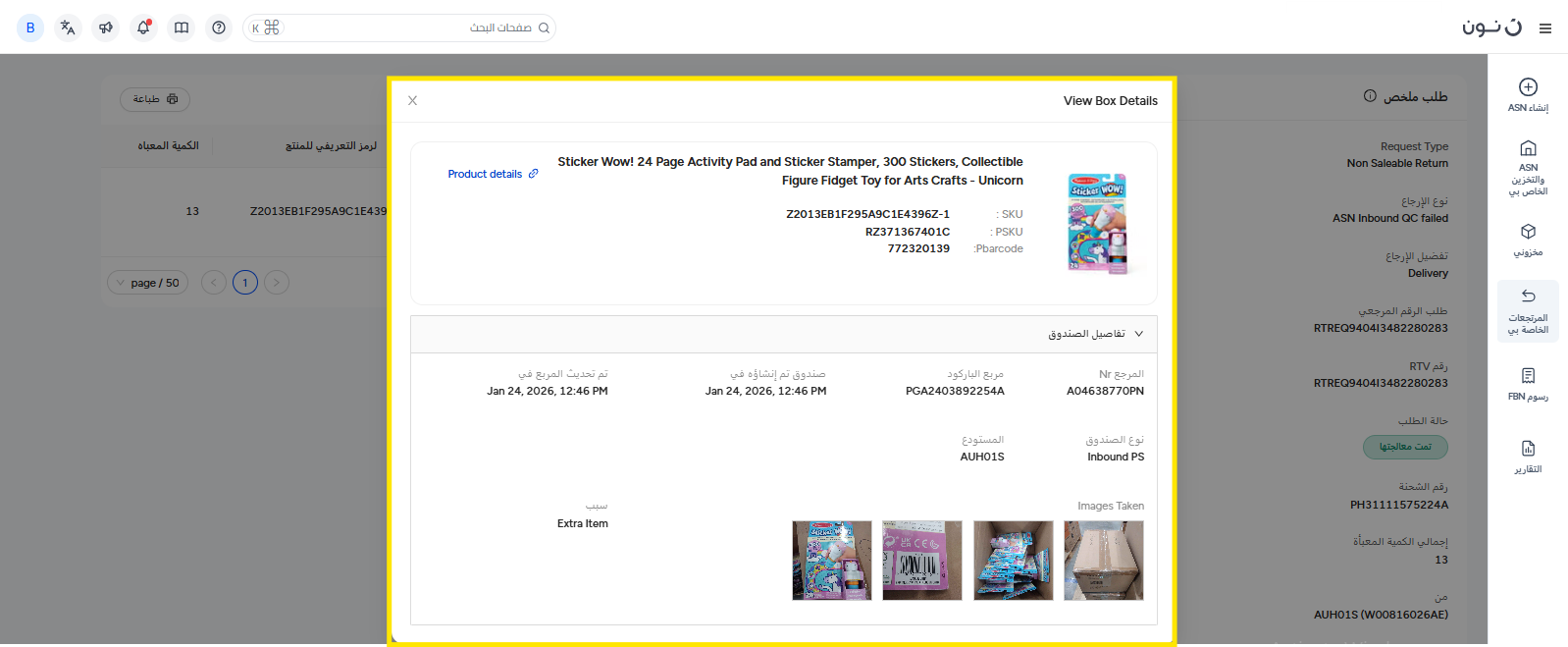This screenshot has width=1568, height=647.
Task: Close the View Box Details dialog
Action: 413,100
